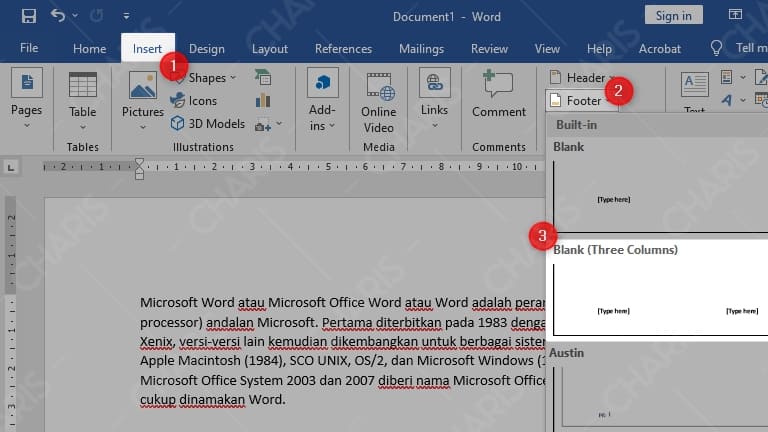Click the 3D Models cube icon
This screenshot has height=432, width=768.
pos(177,123)
